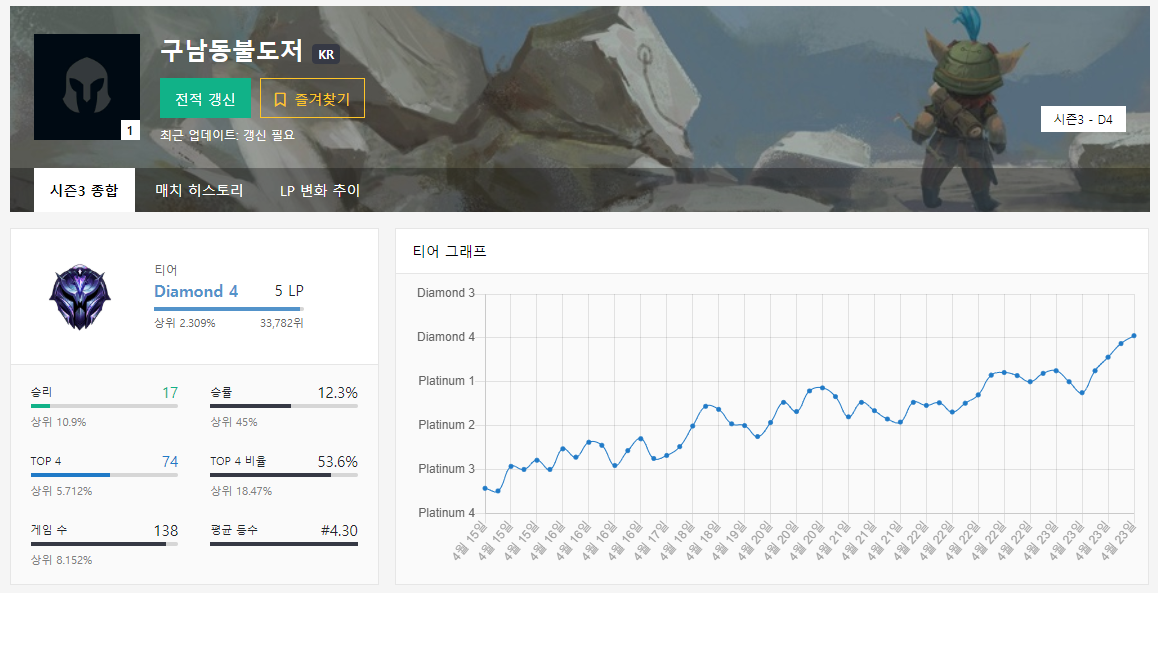Click the green 승리 progress bar
1158x648 pixels.
tap(104, 406)
